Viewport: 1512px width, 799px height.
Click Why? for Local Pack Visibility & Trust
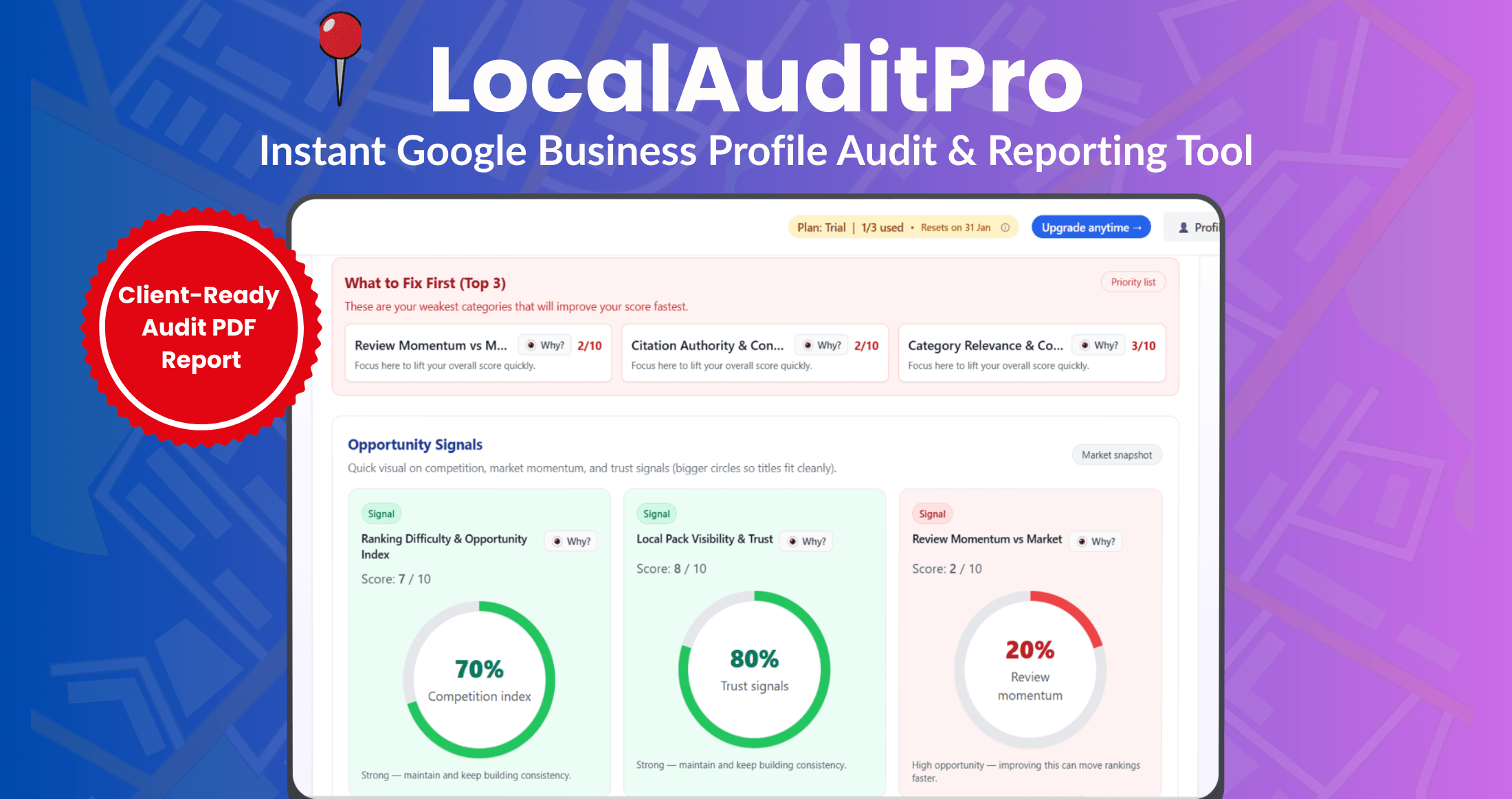point(807,541)
